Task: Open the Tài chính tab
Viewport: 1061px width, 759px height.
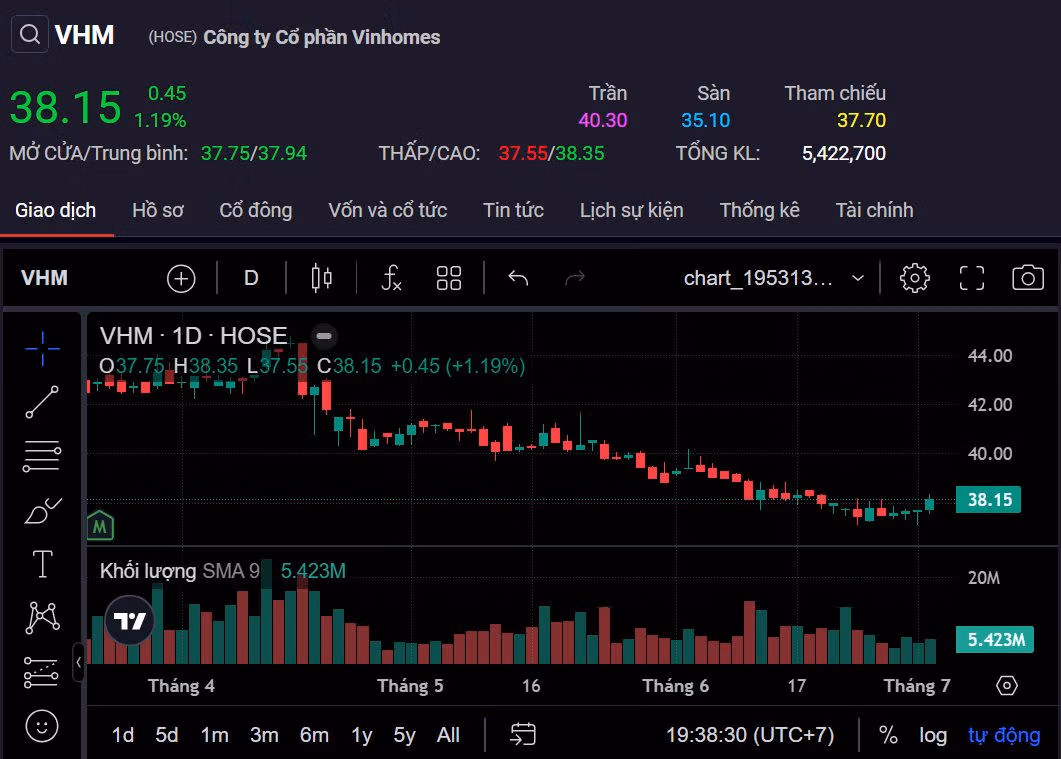Action: coord(874,210)
